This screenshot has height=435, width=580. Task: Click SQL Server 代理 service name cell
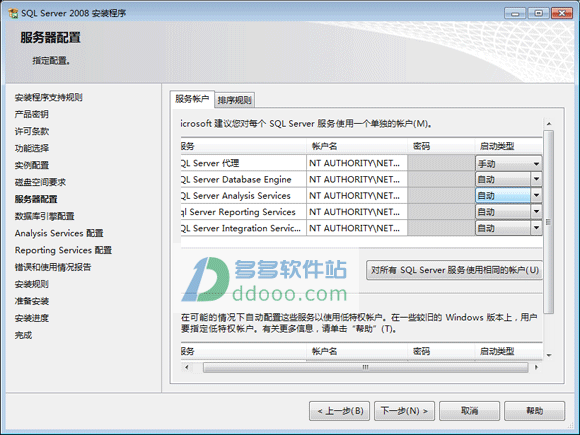click(243, 163)
